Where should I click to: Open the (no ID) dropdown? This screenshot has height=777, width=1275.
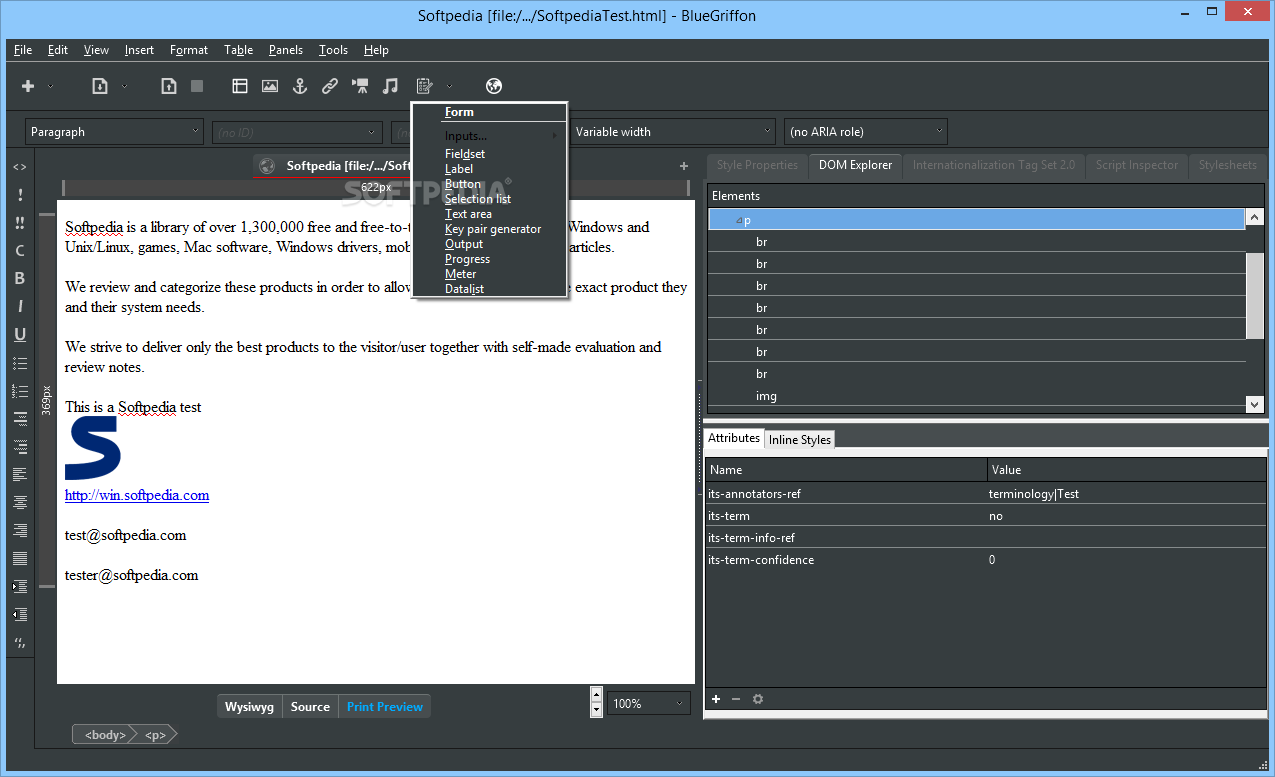point(297,132)
